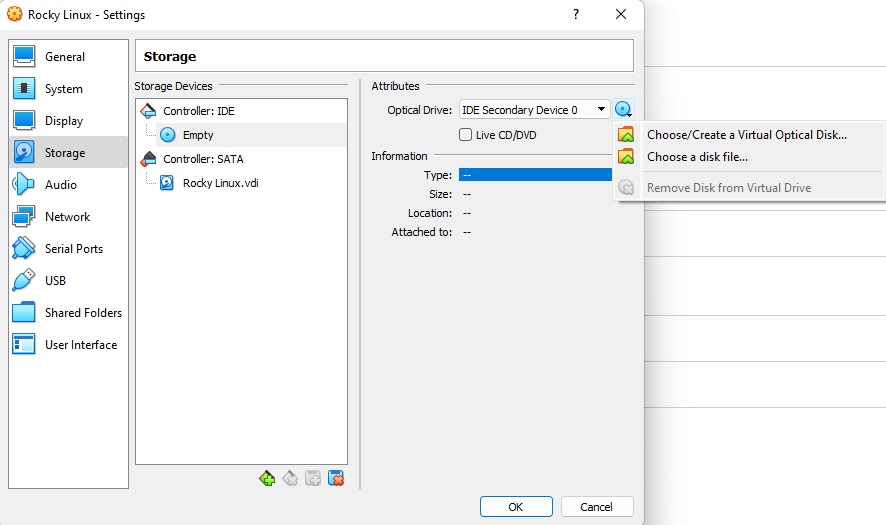This screenshot has height=525, width=886.
Task: Click the help question mark button
Action: [576, 14]
